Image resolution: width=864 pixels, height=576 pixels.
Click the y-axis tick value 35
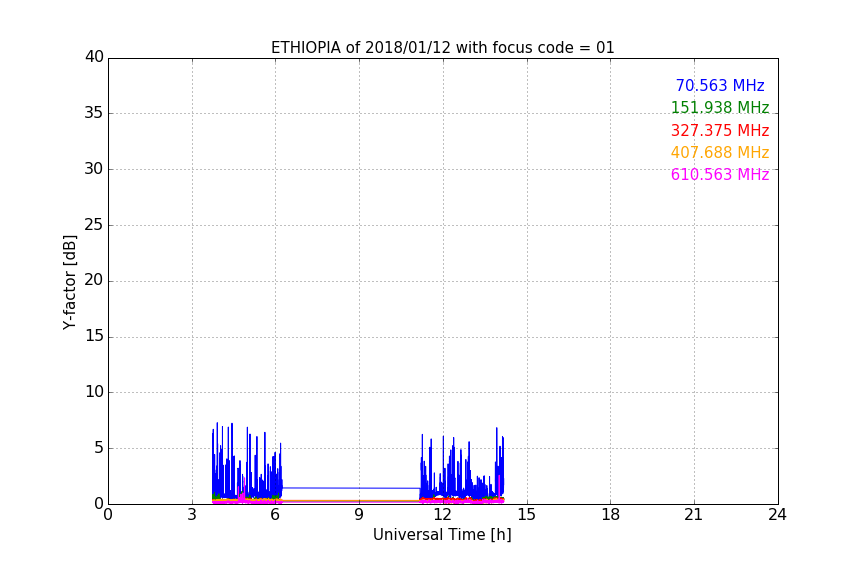(x=94, y=113)
